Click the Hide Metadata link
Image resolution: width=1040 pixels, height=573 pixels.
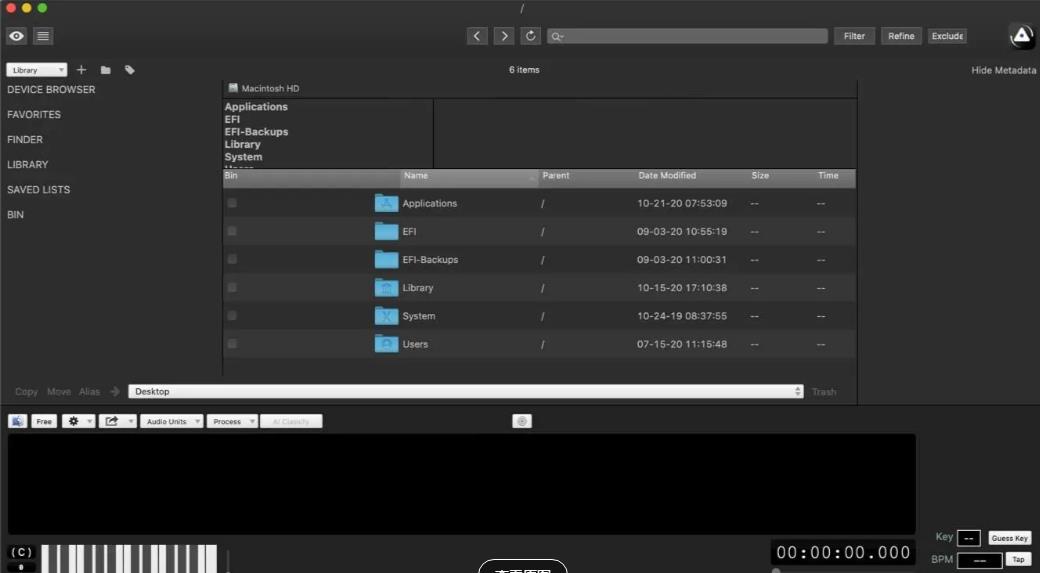coord(1003,71)
